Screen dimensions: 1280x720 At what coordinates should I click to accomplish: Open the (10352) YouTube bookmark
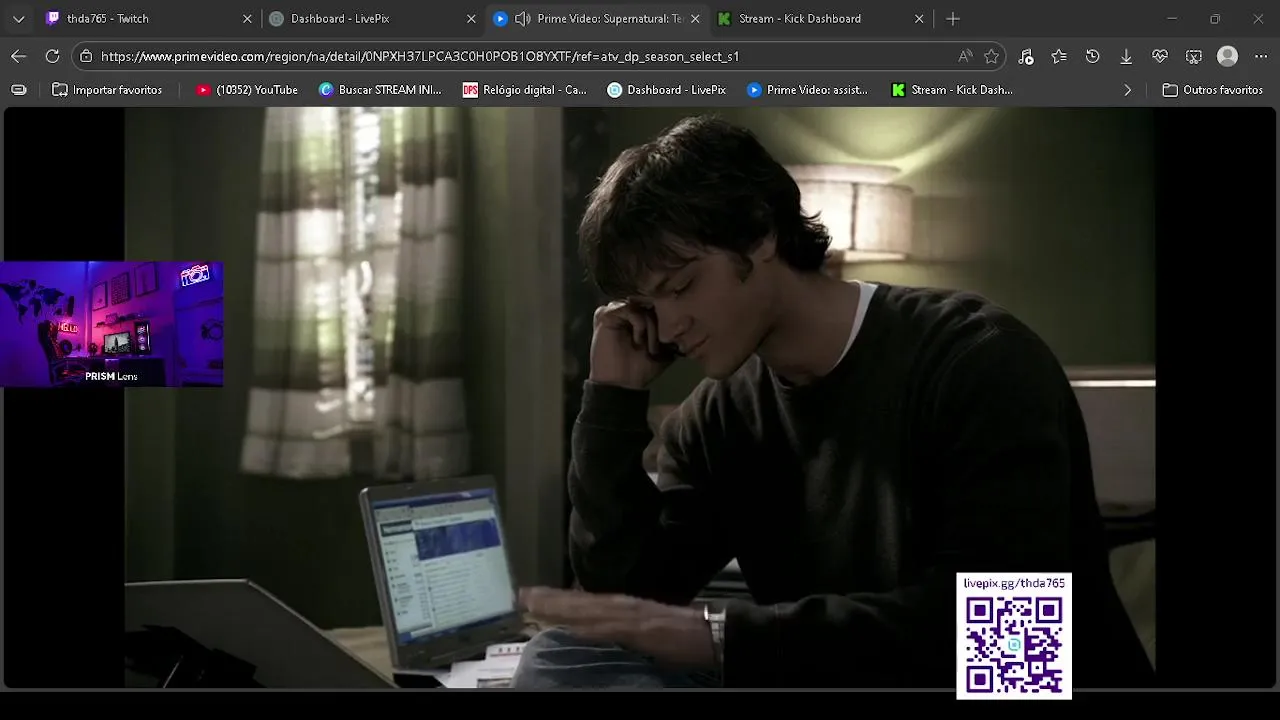pyautogui.click(x=247, y=90)
